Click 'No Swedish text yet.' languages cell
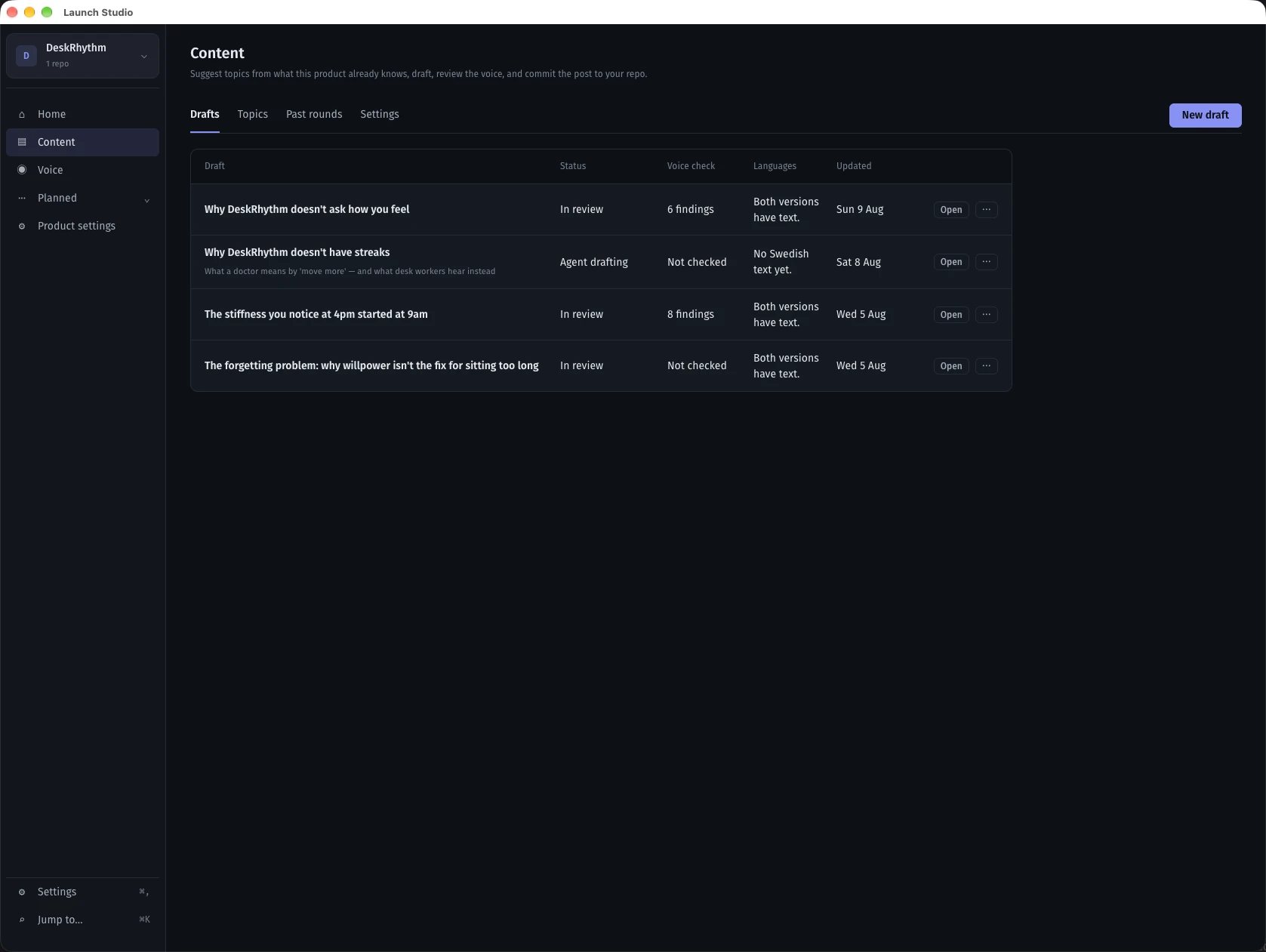 (781, 262)
